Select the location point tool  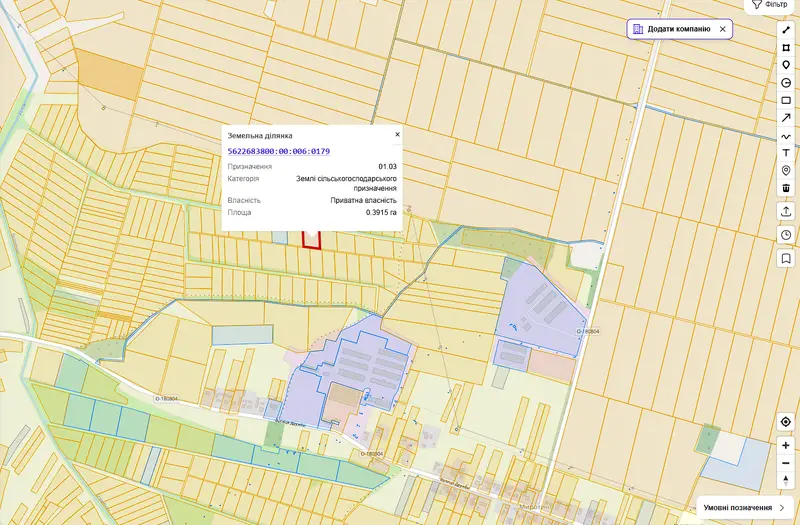786,170
